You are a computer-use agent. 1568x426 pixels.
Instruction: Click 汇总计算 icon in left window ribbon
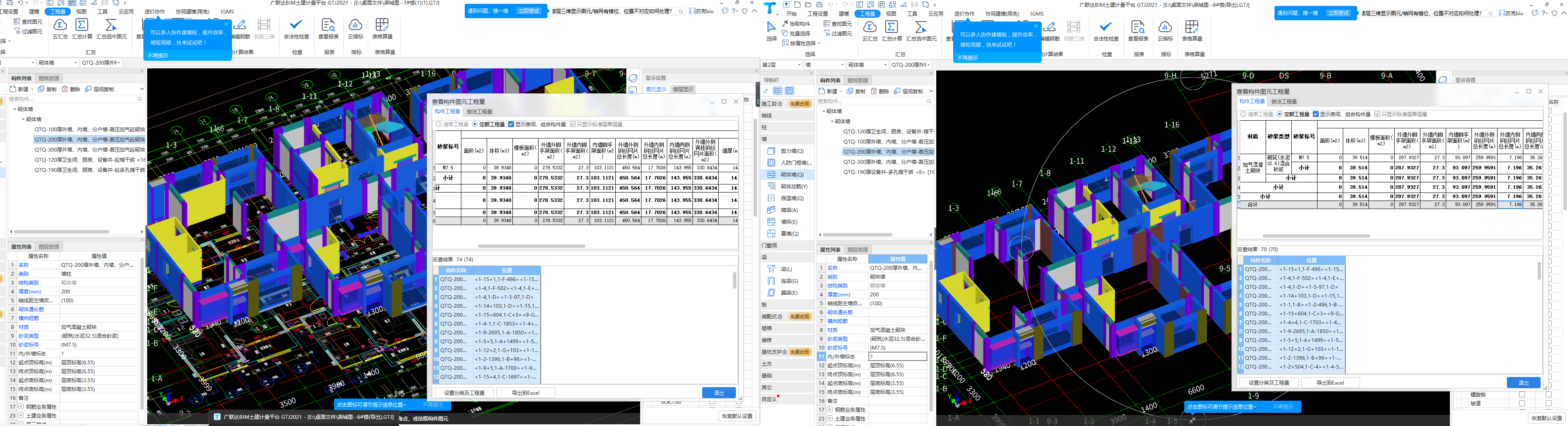(x=82, y=29)
